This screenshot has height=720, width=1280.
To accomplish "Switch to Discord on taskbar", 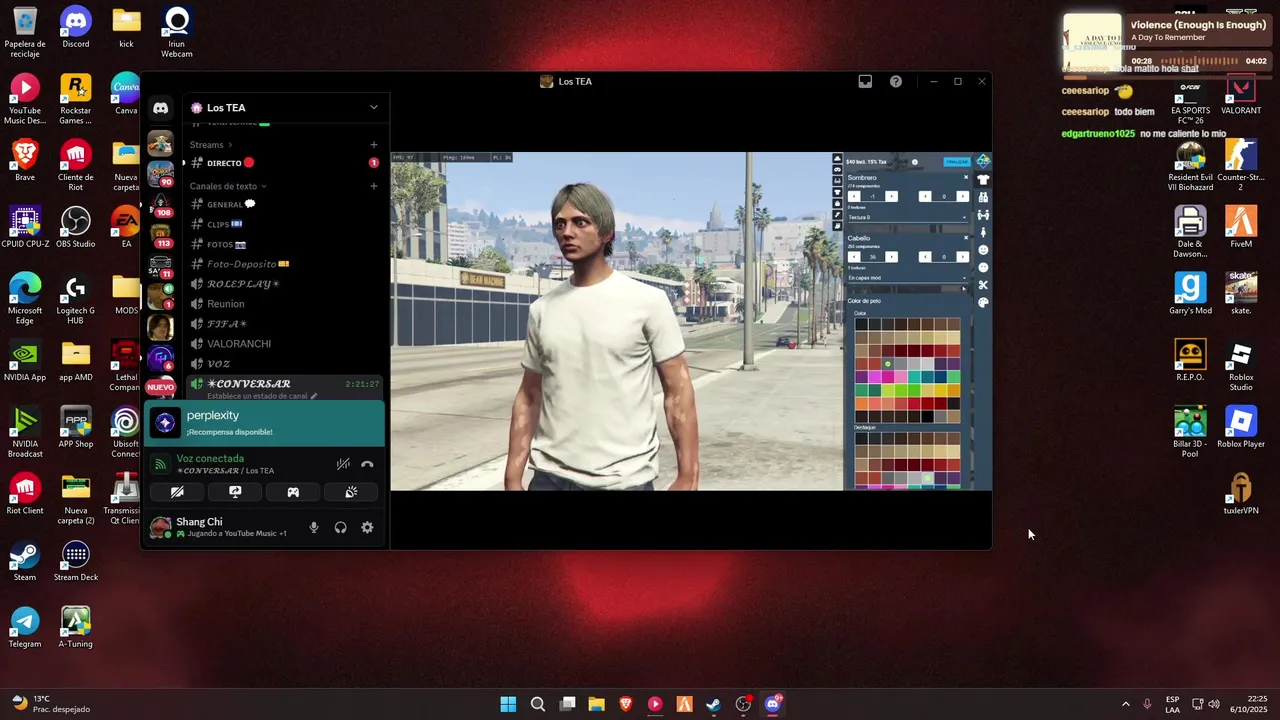I will click(772, 704).
